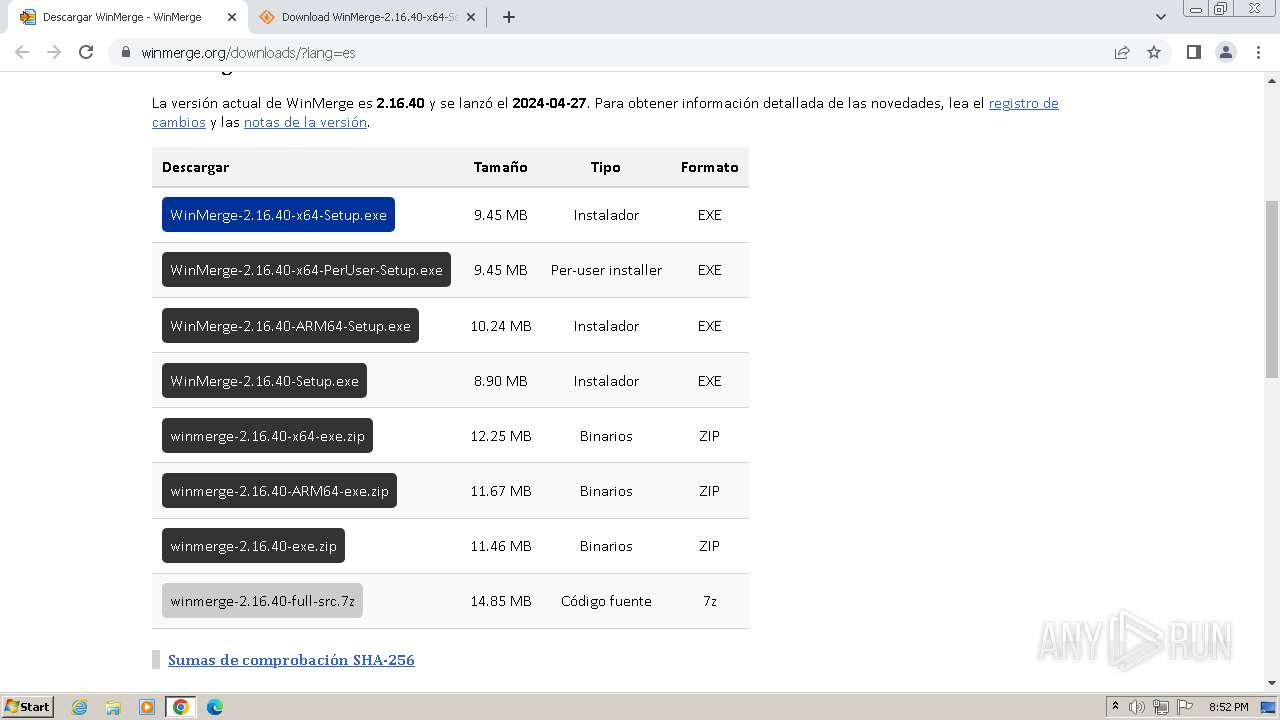
Task: Click the Tamaño column header
Action: pos(500,167)
